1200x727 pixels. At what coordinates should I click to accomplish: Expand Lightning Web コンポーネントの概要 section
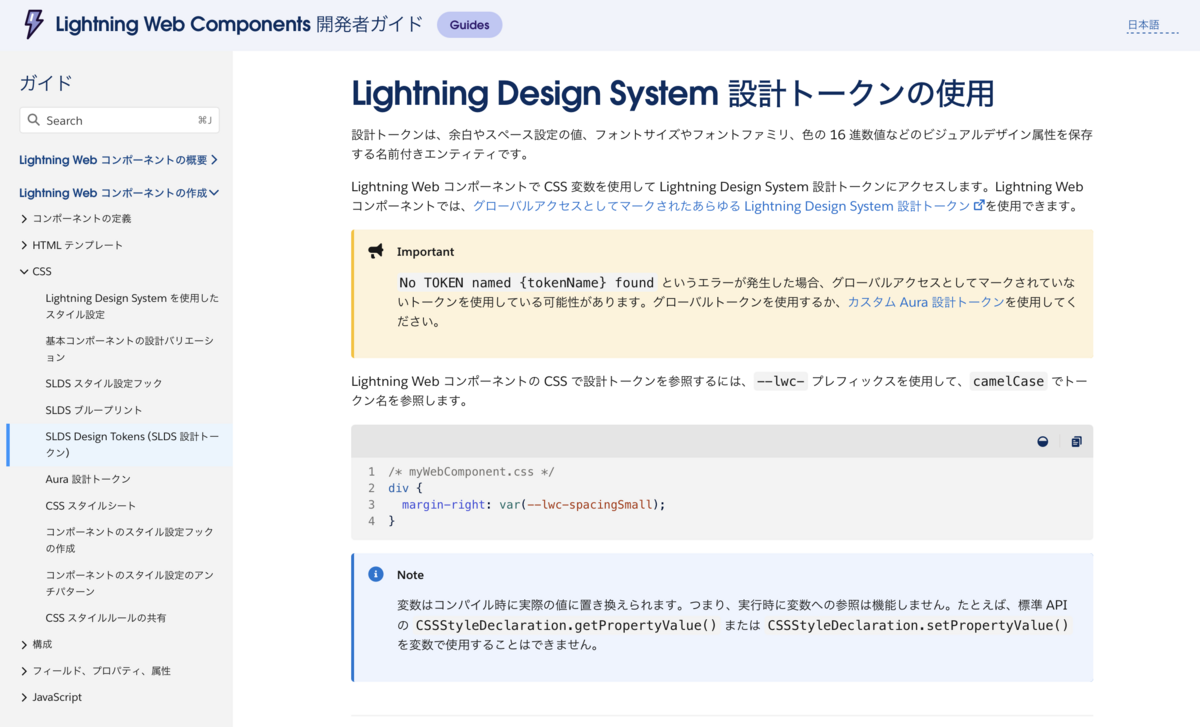119,160
